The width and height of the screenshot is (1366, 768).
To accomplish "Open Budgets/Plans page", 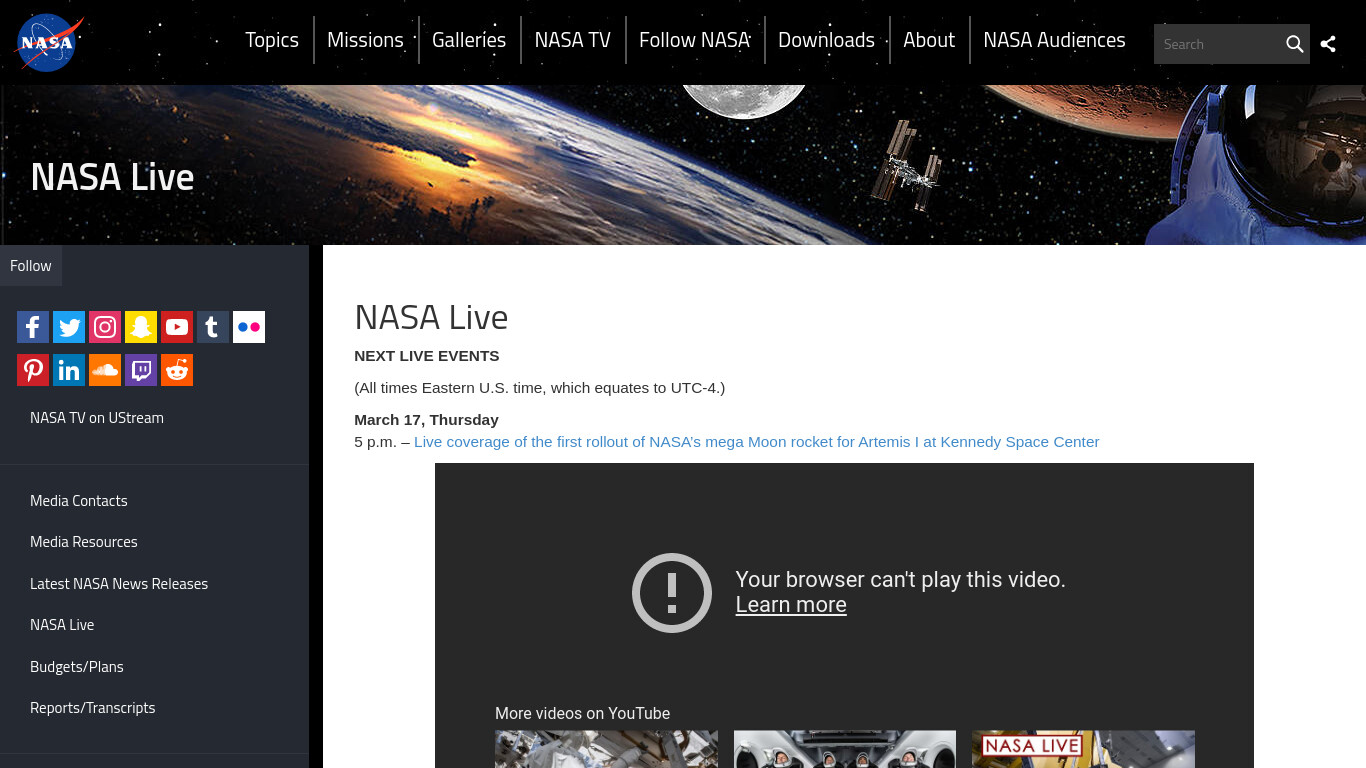I will tap(77, 667).
